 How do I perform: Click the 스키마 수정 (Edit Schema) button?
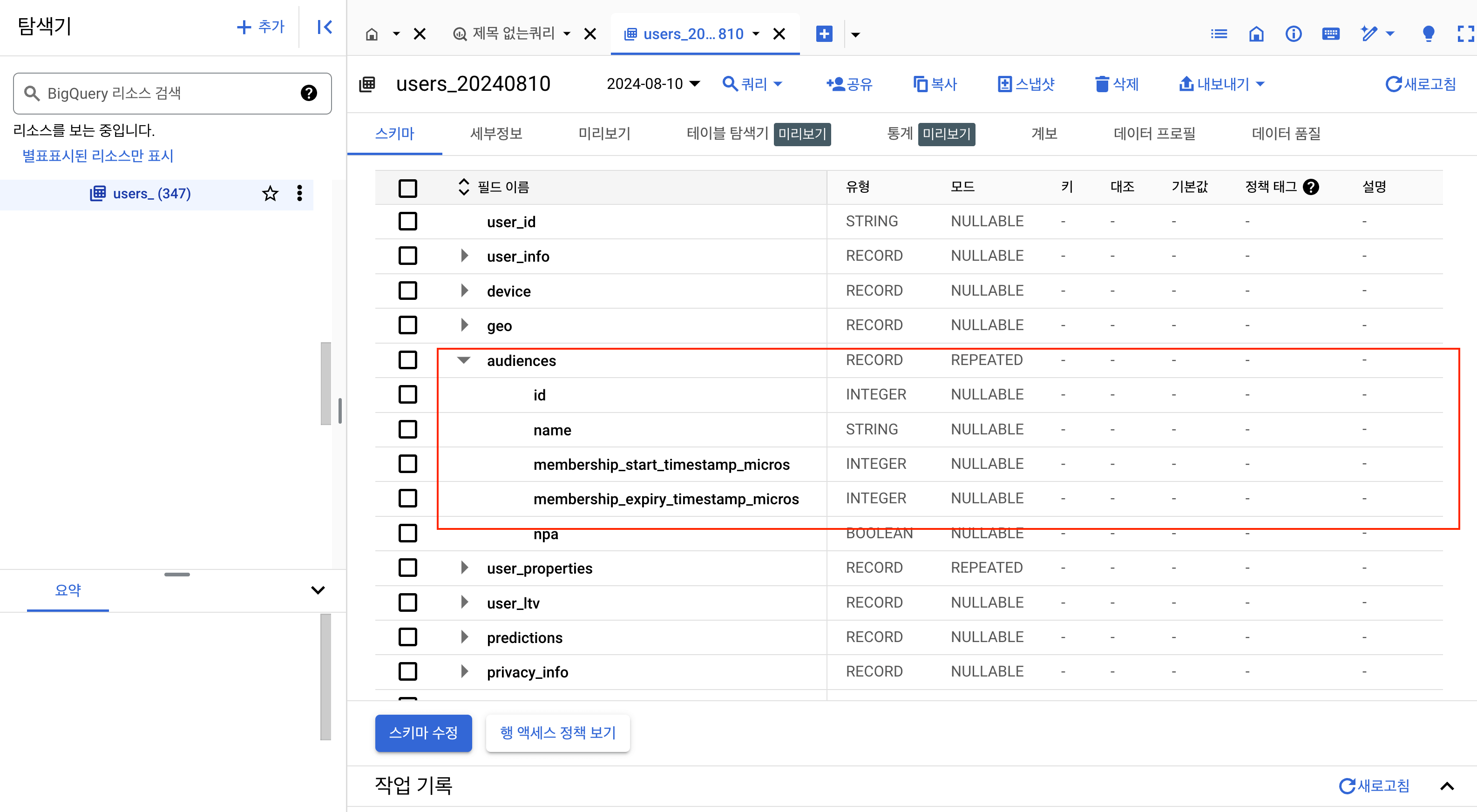pos(422,732)
